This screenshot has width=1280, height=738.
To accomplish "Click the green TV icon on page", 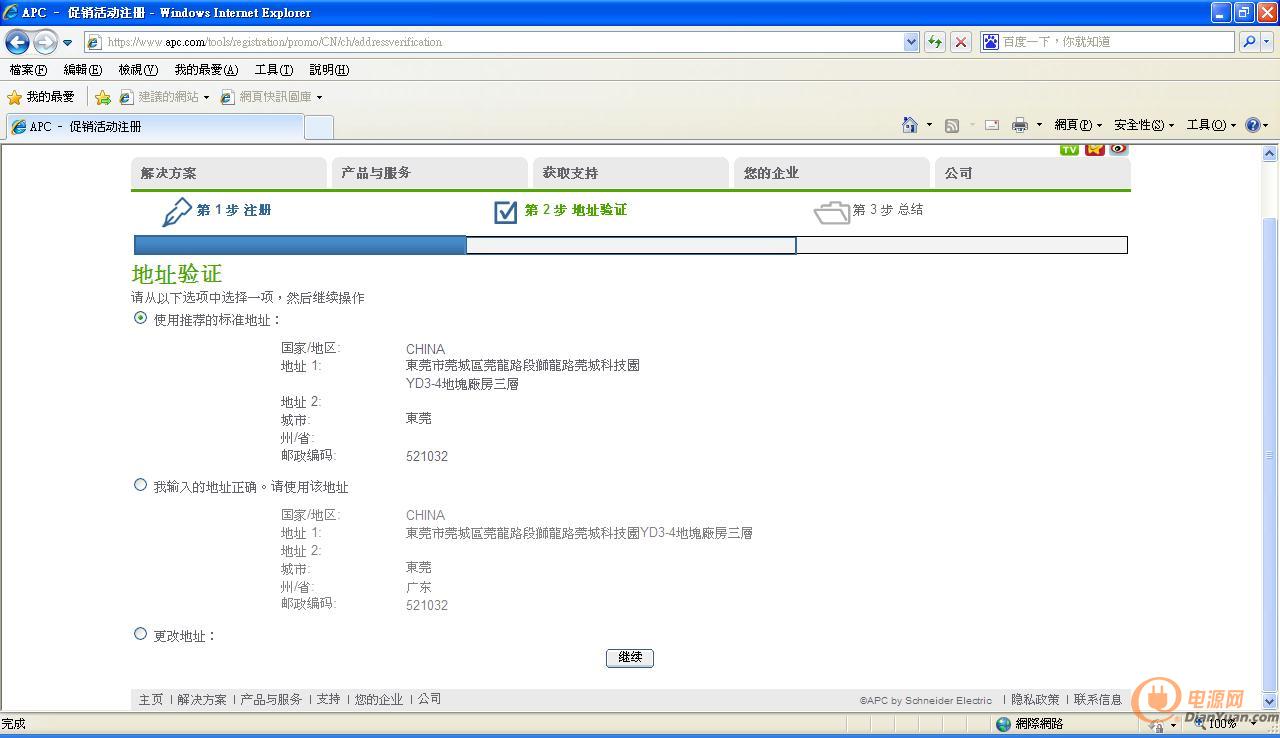I will (1069, 149).
